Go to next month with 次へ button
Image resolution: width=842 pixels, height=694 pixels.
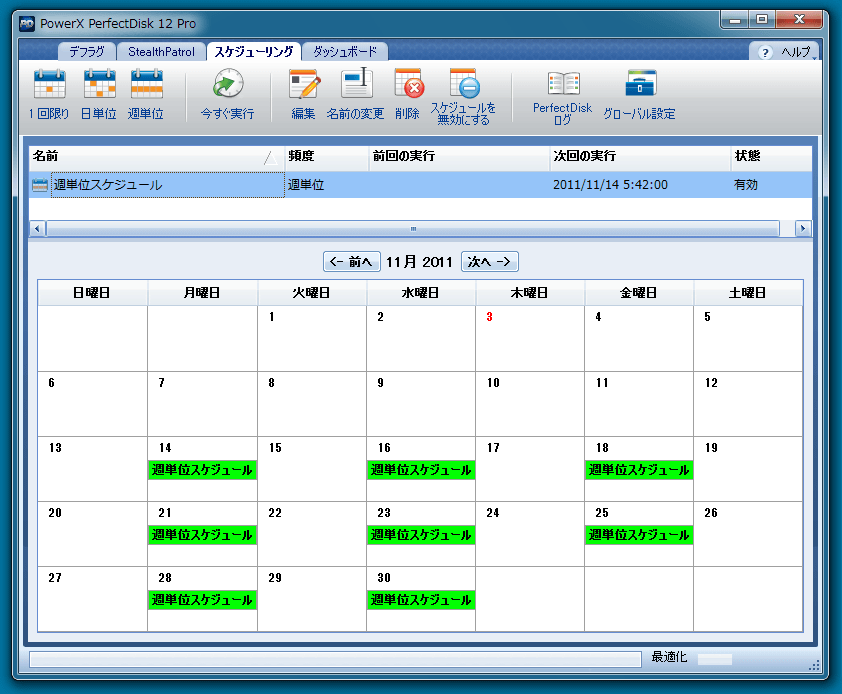tap(489, 262)
